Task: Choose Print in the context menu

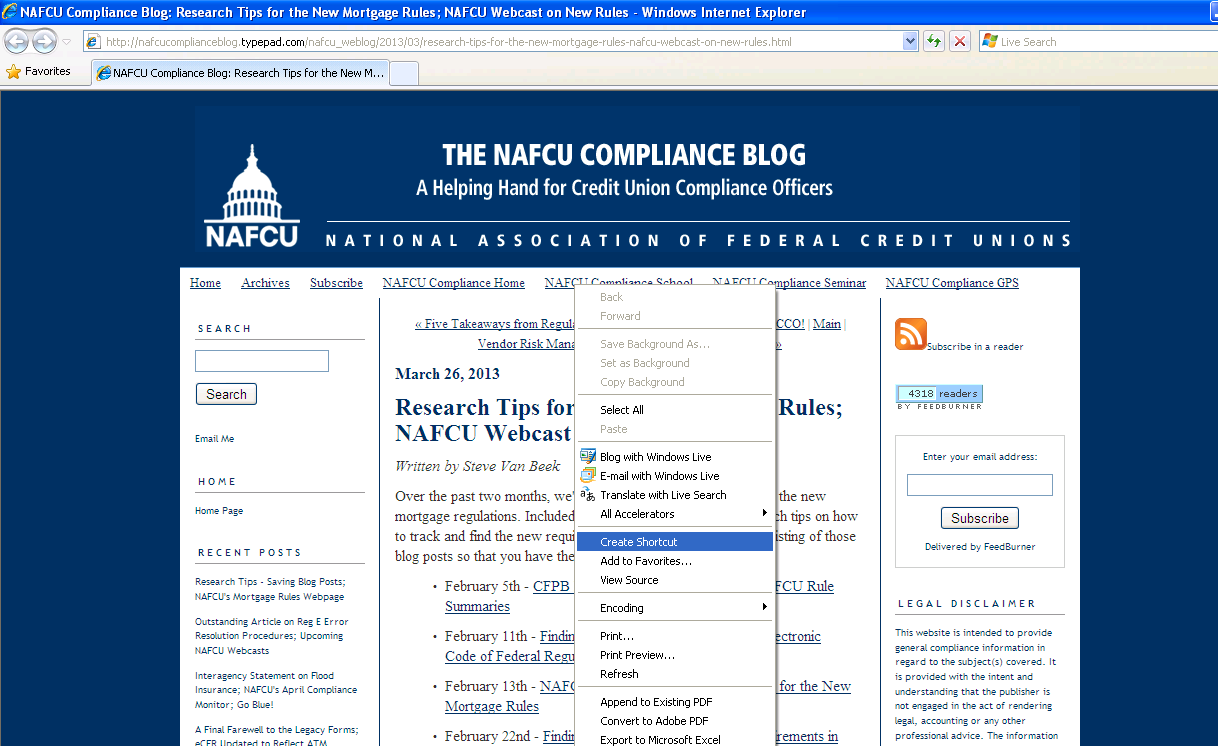Action: coord(675,636)
